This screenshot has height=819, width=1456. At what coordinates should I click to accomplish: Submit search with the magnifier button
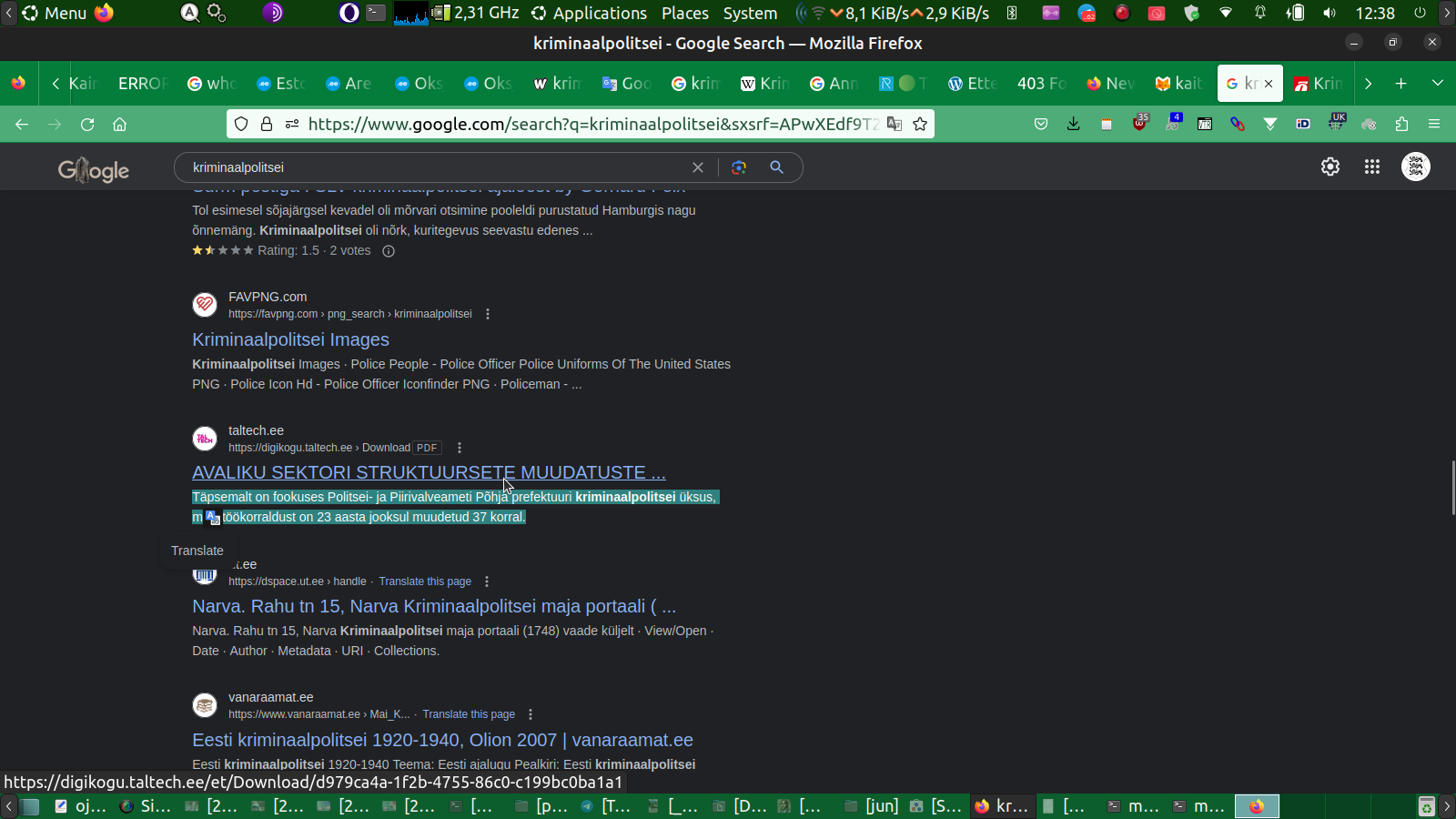776,167
